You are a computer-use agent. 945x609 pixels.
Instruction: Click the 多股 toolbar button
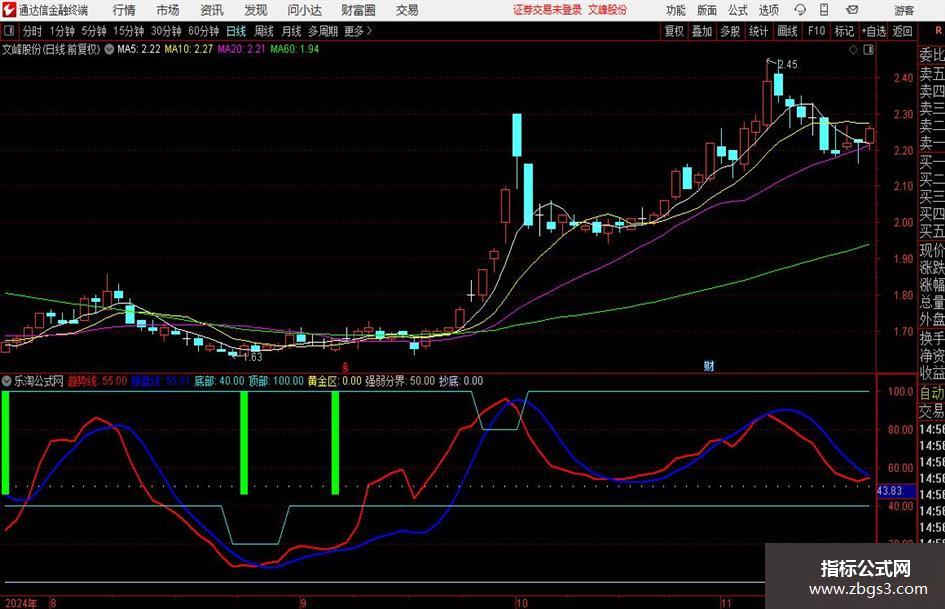pos(730,31)
